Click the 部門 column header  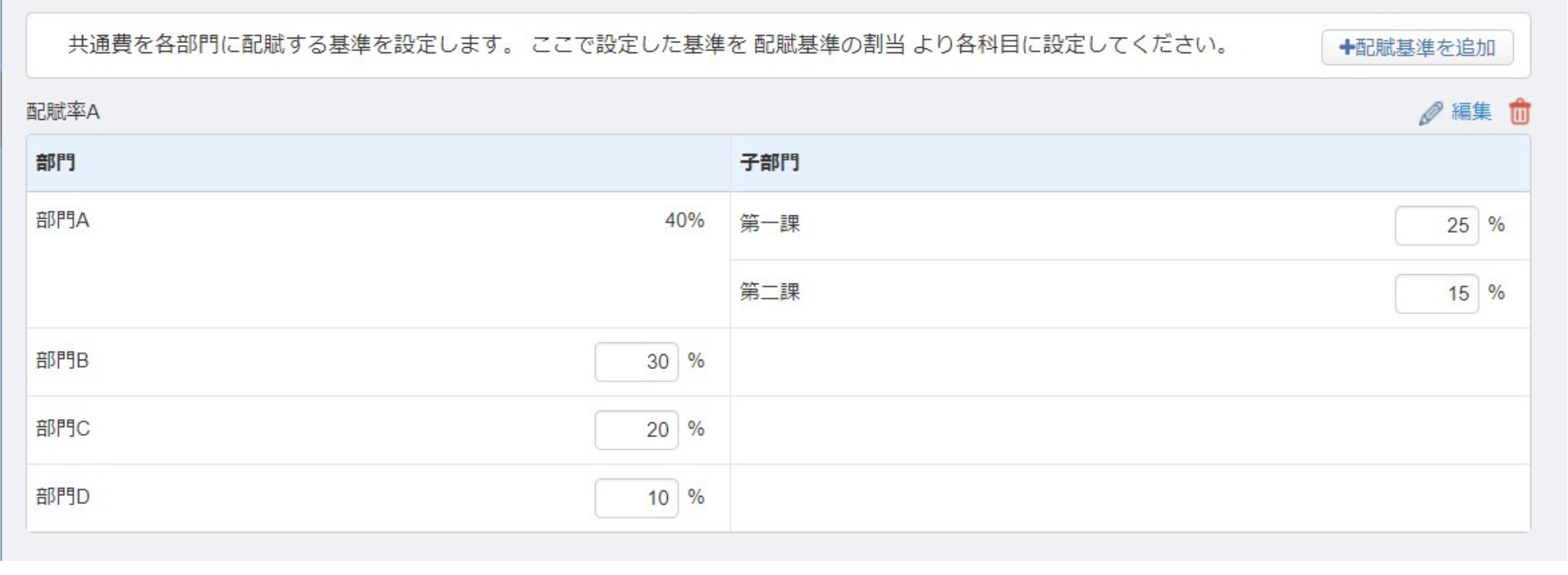(56, 163)
